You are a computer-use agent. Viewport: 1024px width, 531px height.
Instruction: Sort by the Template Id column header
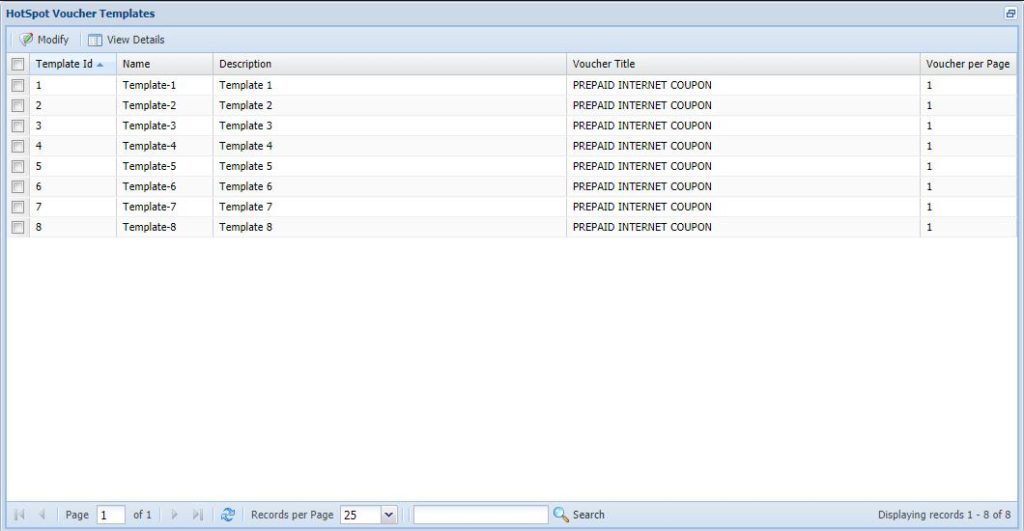coord(64,64)
